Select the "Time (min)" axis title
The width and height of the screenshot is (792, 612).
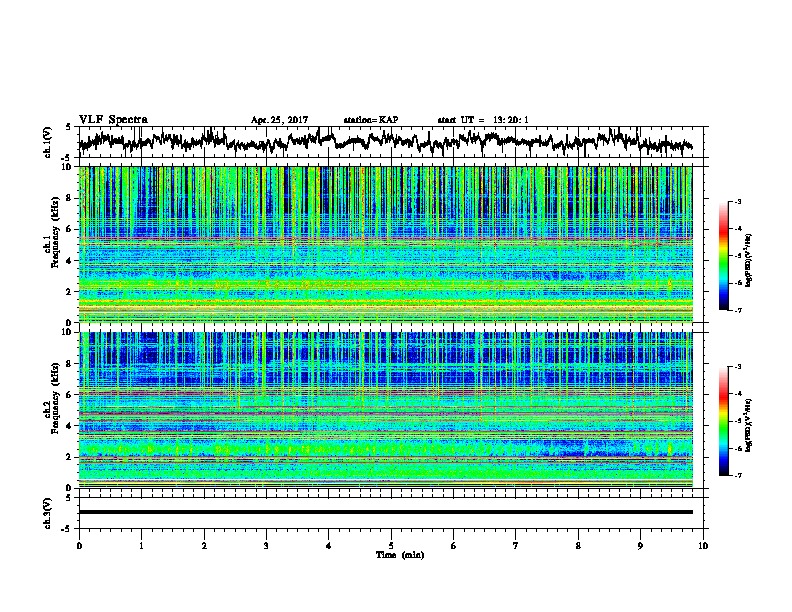[400, 555]
